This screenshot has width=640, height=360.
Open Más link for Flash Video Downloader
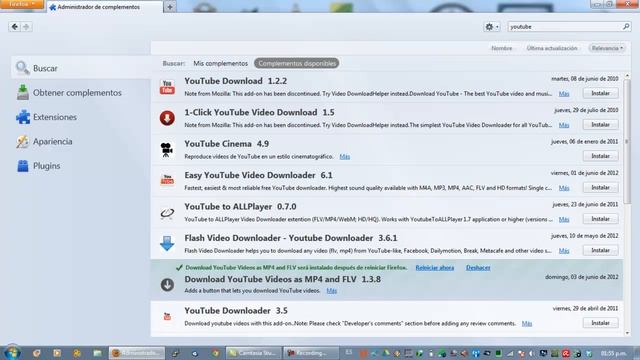(564, 251)
